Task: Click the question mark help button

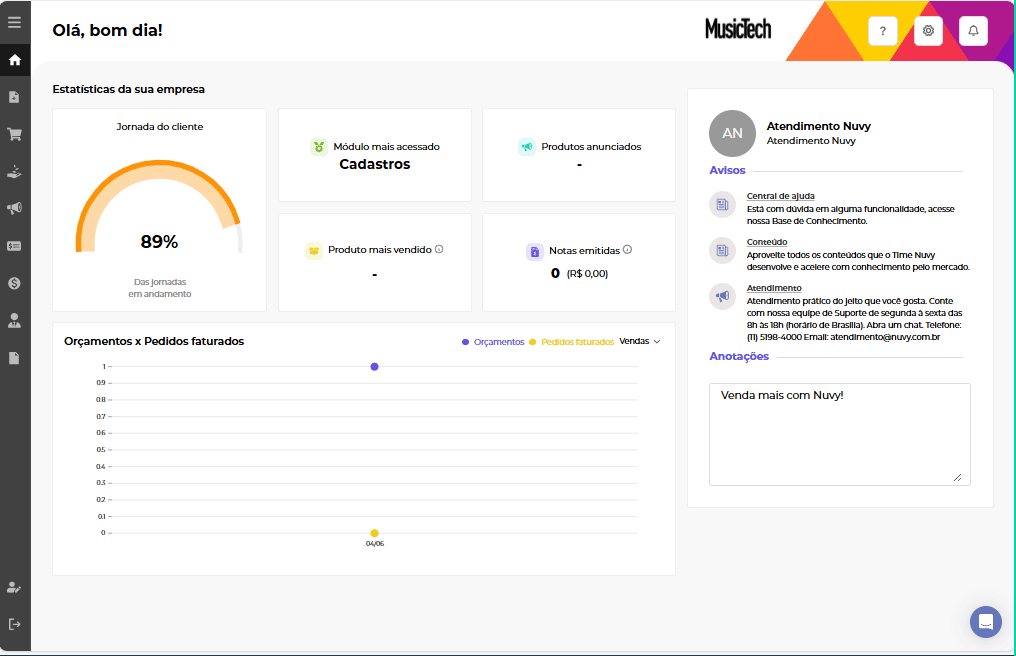Action: [882, 31]
